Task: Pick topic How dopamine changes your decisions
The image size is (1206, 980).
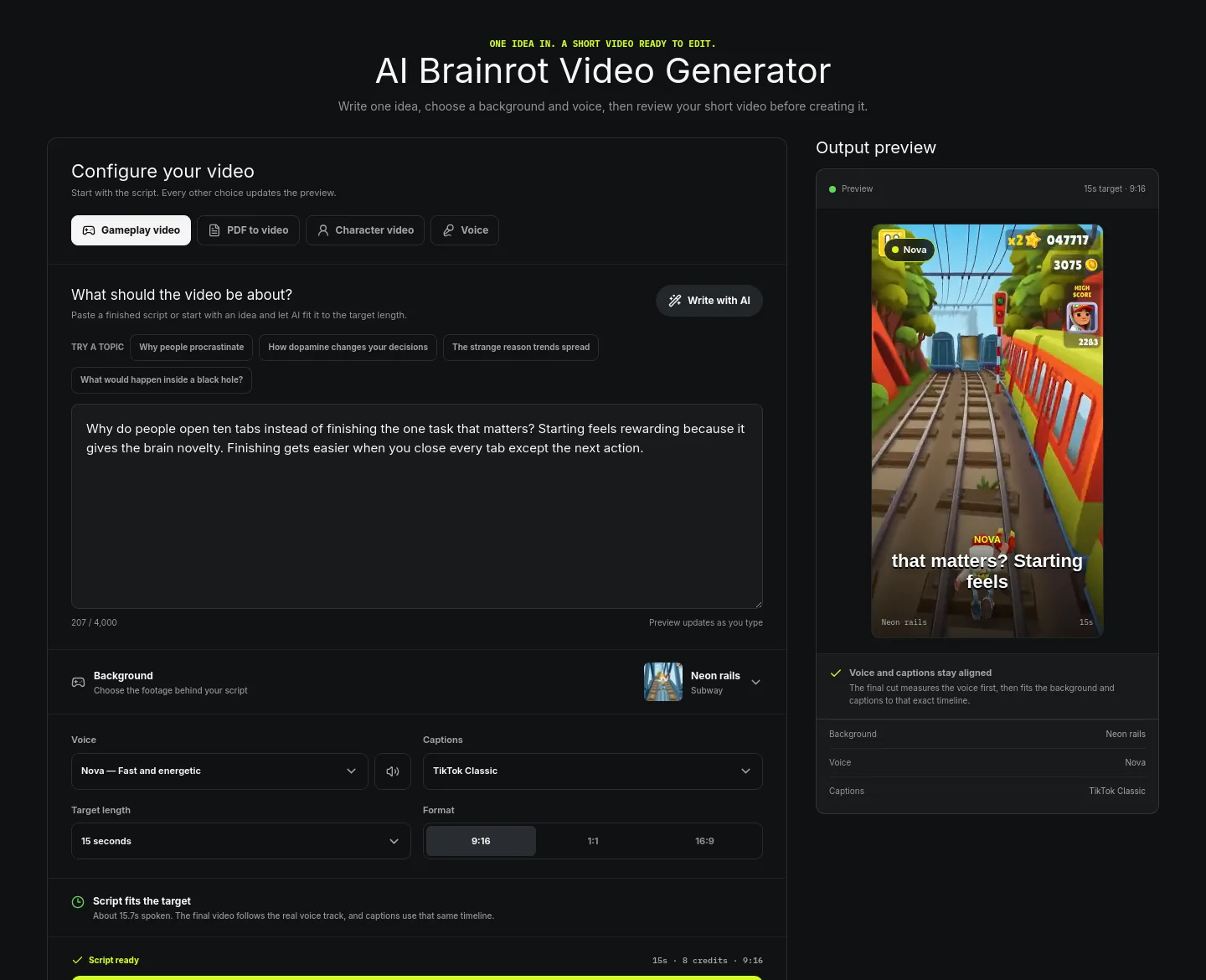Action: tap(348, 348)
